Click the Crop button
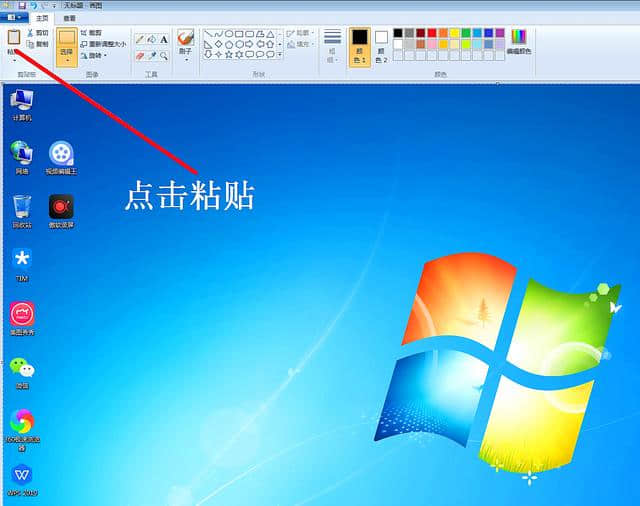This screenshot has height=506, width=640. pyautogui.click(x=91, y=33)
